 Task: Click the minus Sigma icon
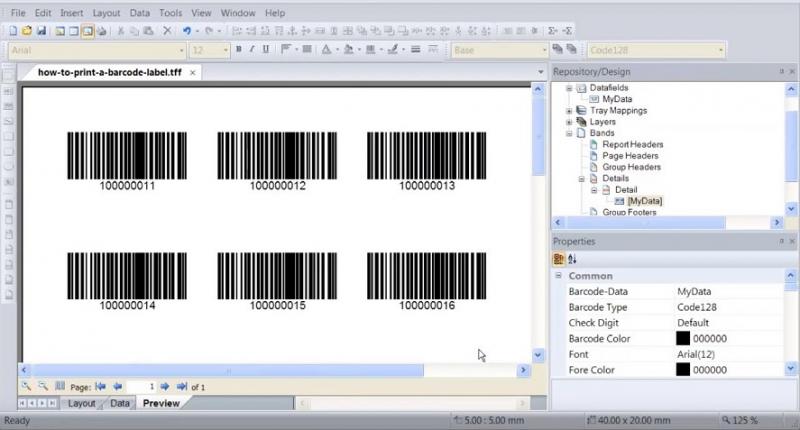click(x=567, y=31)
